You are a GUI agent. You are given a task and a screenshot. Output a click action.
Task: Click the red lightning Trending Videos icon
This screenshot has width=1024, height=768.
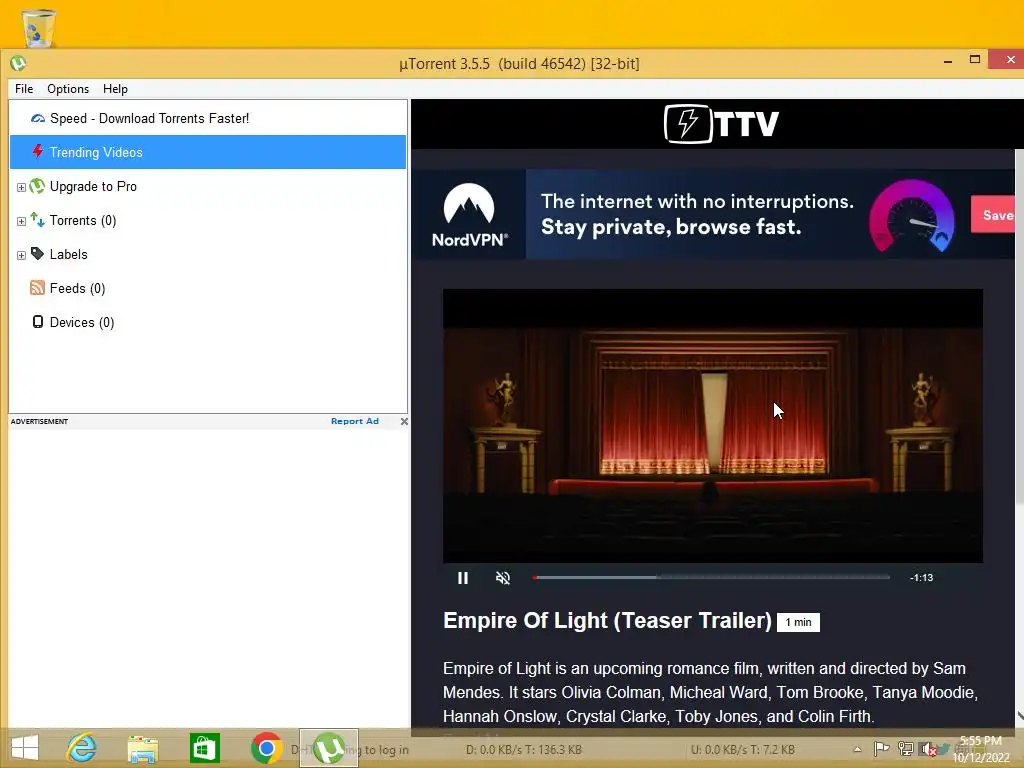pyautogui.click(x=38, y=152)
